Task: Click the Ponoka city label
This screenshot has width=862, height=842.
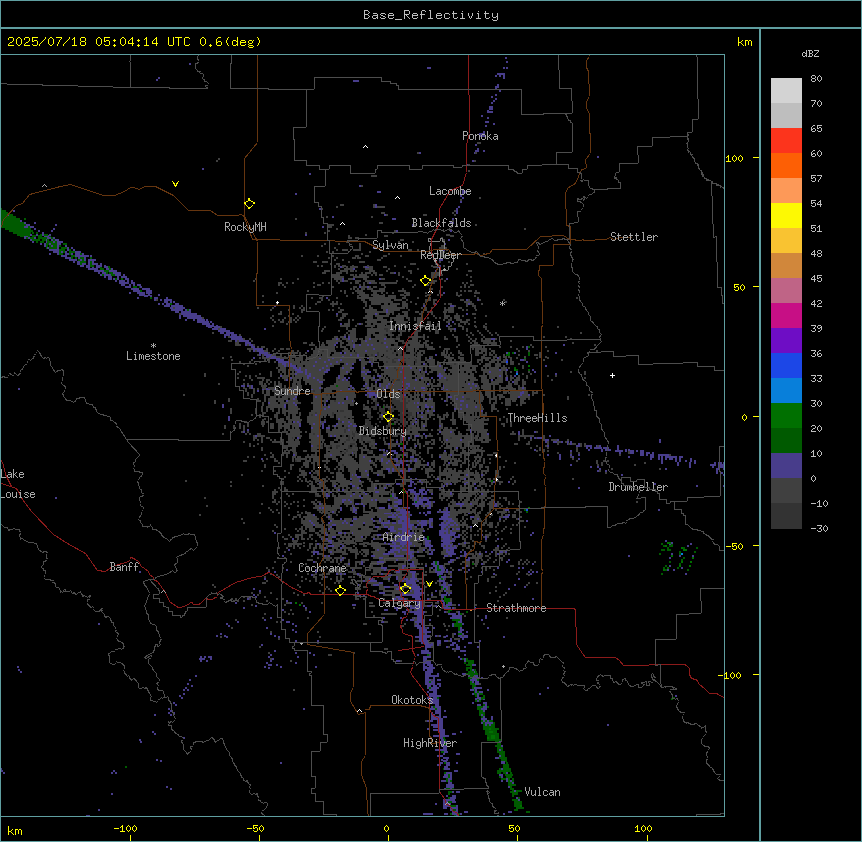Action: [x=480, y=136]
